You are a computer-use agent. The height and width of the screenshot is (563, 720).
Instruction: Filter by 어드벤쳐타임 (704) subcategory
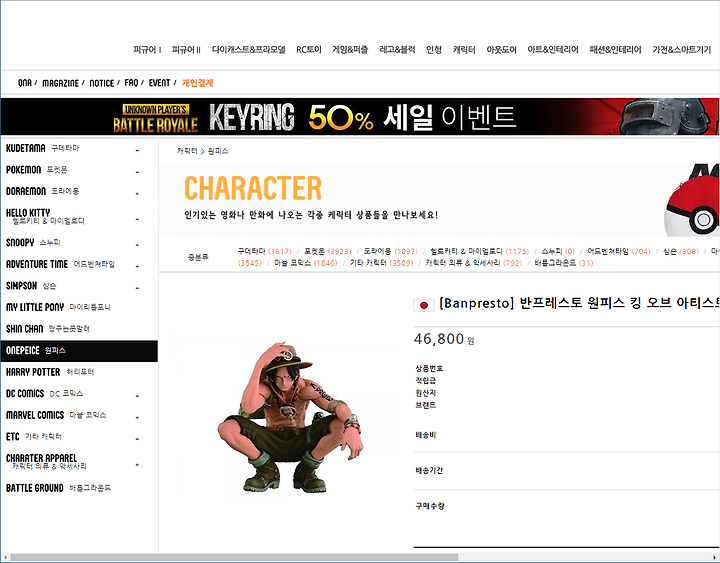tap(619, 251)
